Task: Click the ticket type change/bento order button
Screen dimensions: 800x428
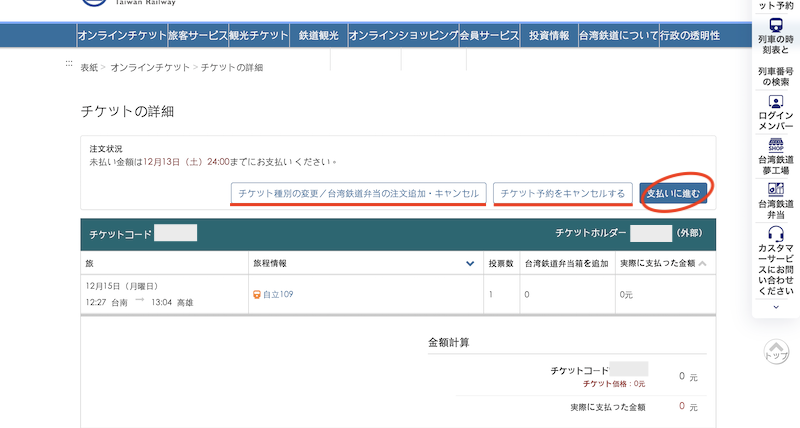Action: (x=358, y=193)
